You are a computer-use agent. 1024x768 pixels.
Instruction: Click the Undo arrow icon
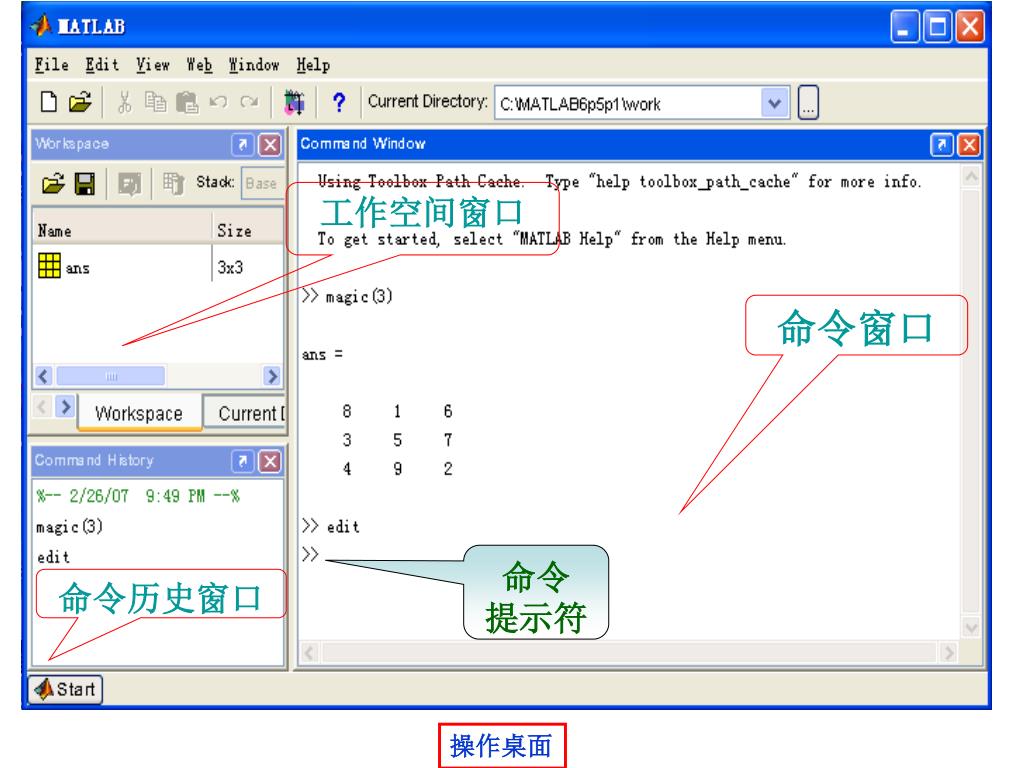pos(218,102)
